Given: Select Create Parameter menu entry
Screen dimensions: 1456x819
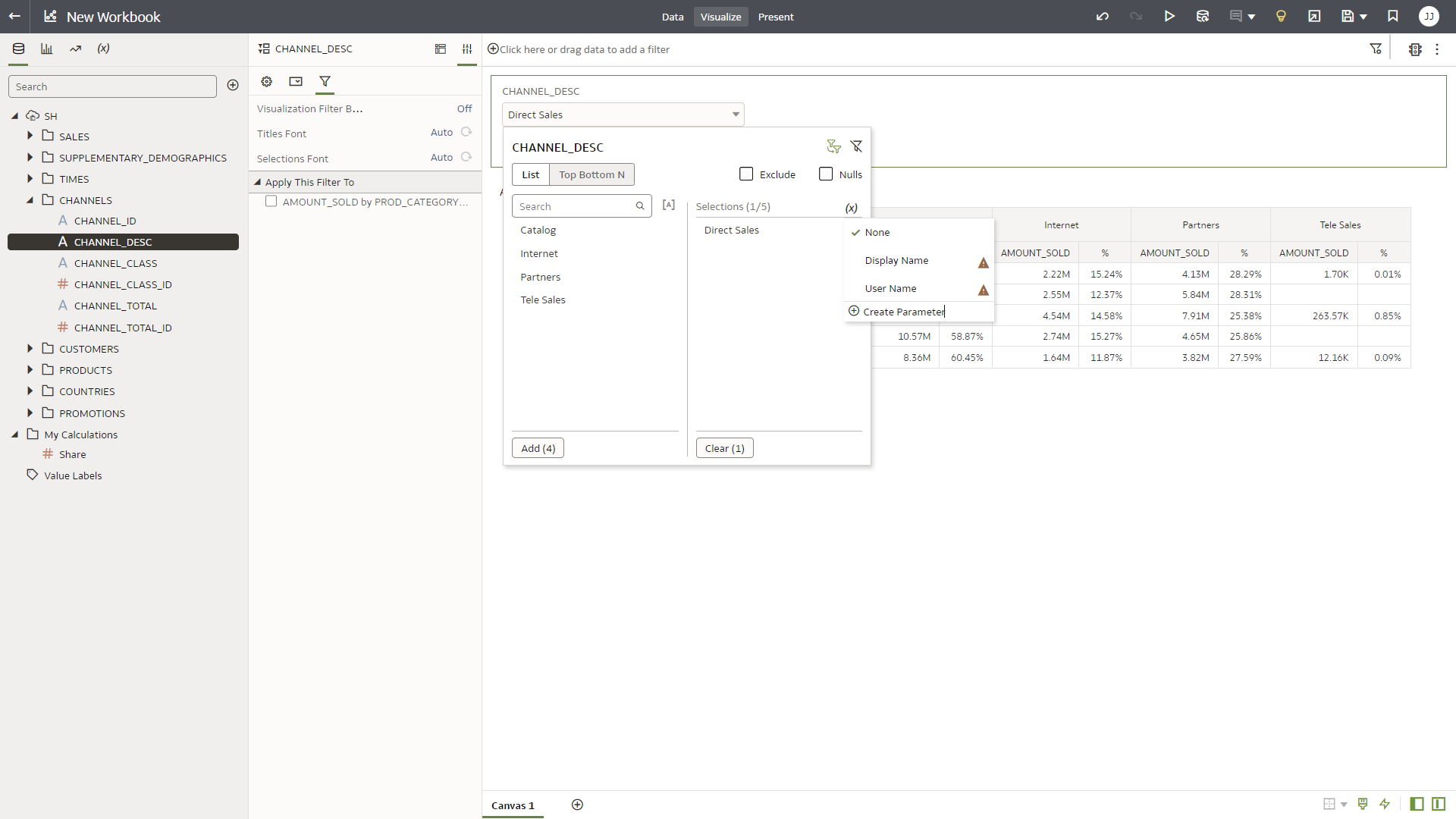Looking at the screenshot, I should 903,312.
